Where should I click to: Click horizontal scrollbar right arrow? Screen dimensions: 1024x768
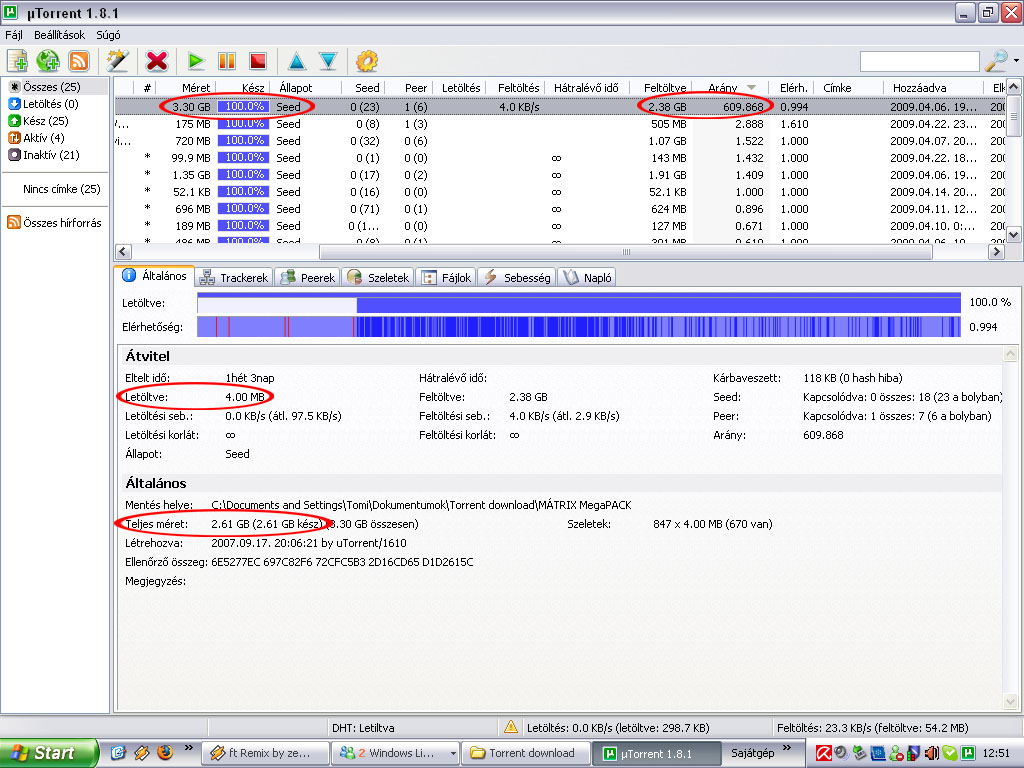[996, 251]
